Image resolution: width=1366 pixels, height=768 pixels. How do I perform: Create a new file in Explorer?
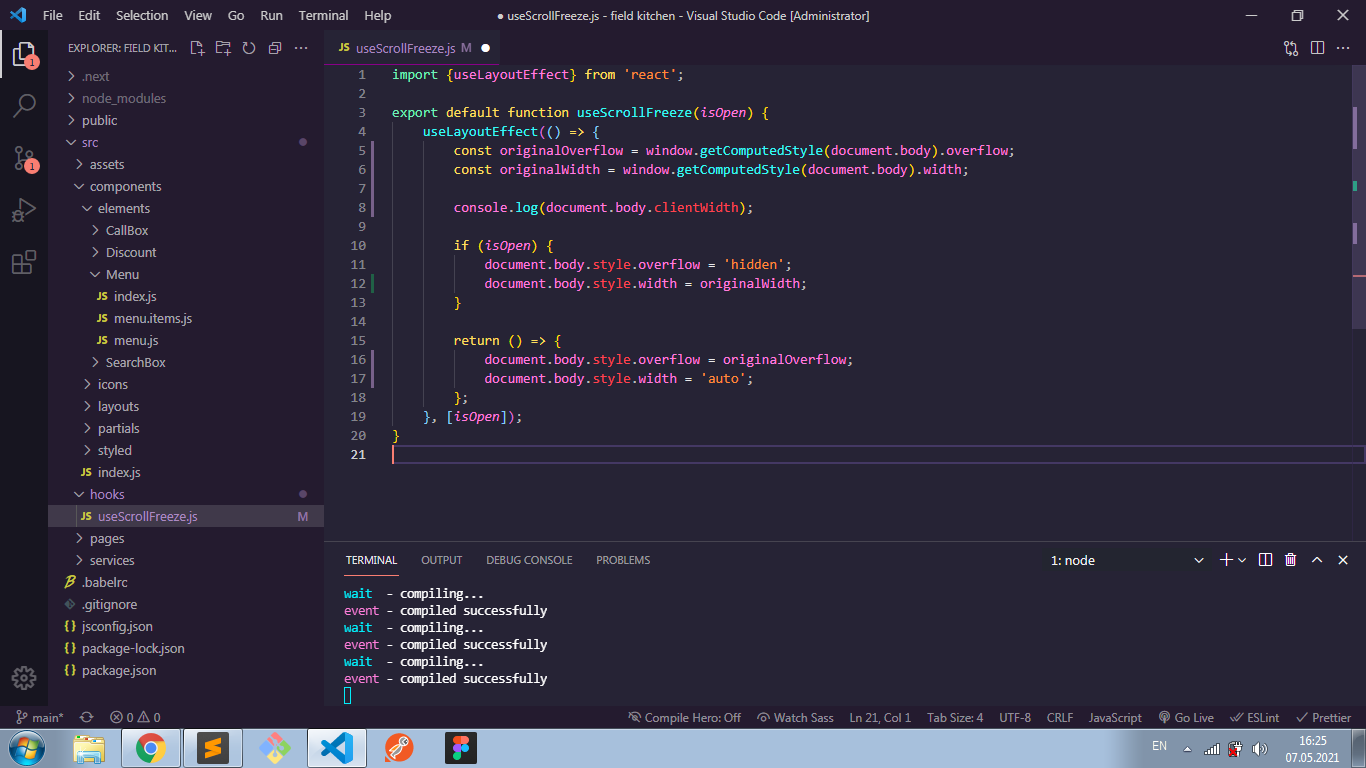point(197,47)
